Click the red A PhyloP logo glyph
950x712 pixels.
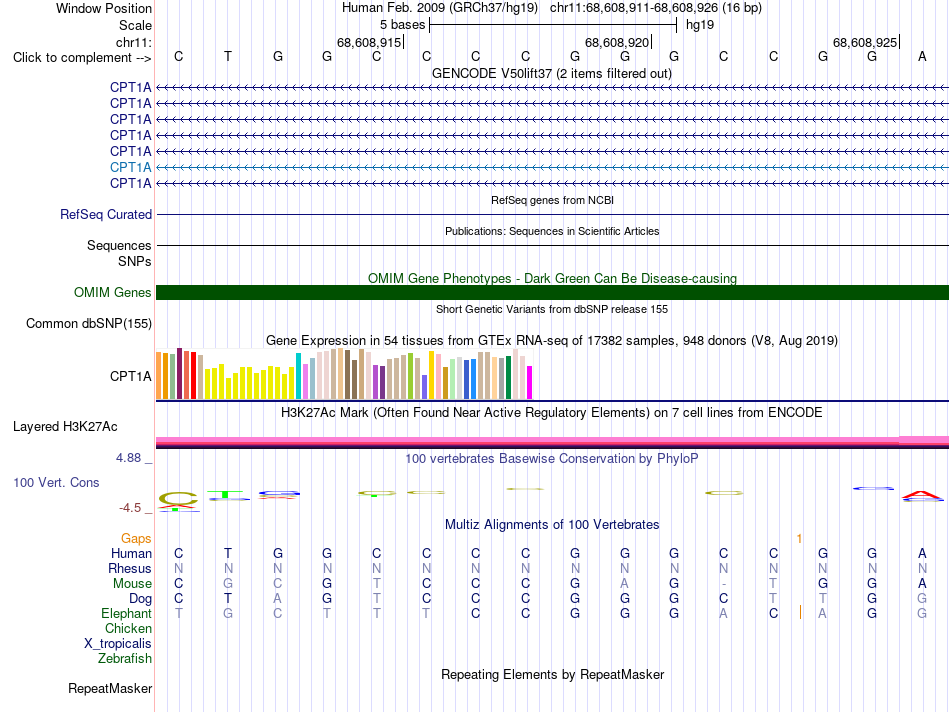pos(922,496)
